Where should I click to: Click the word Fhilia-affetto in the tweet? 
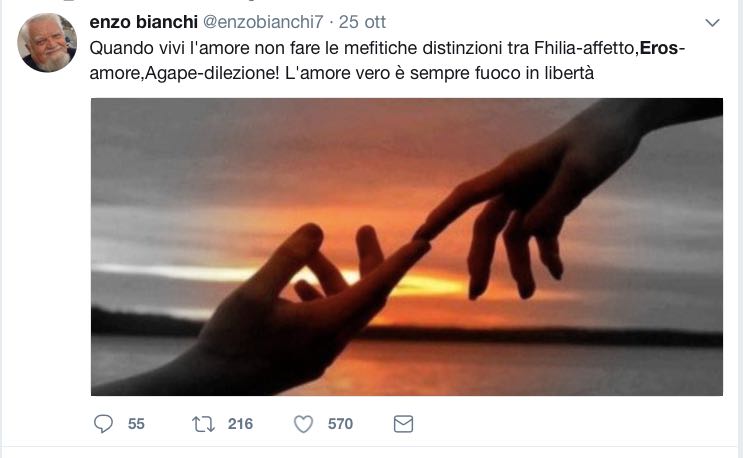[584, 48]
